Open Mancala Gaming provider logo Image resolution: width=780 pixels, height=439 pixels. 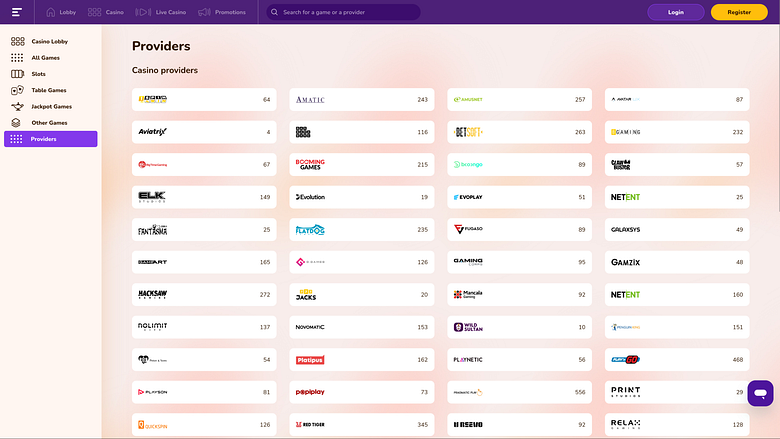pyautogui.click(x=468, y=294)
